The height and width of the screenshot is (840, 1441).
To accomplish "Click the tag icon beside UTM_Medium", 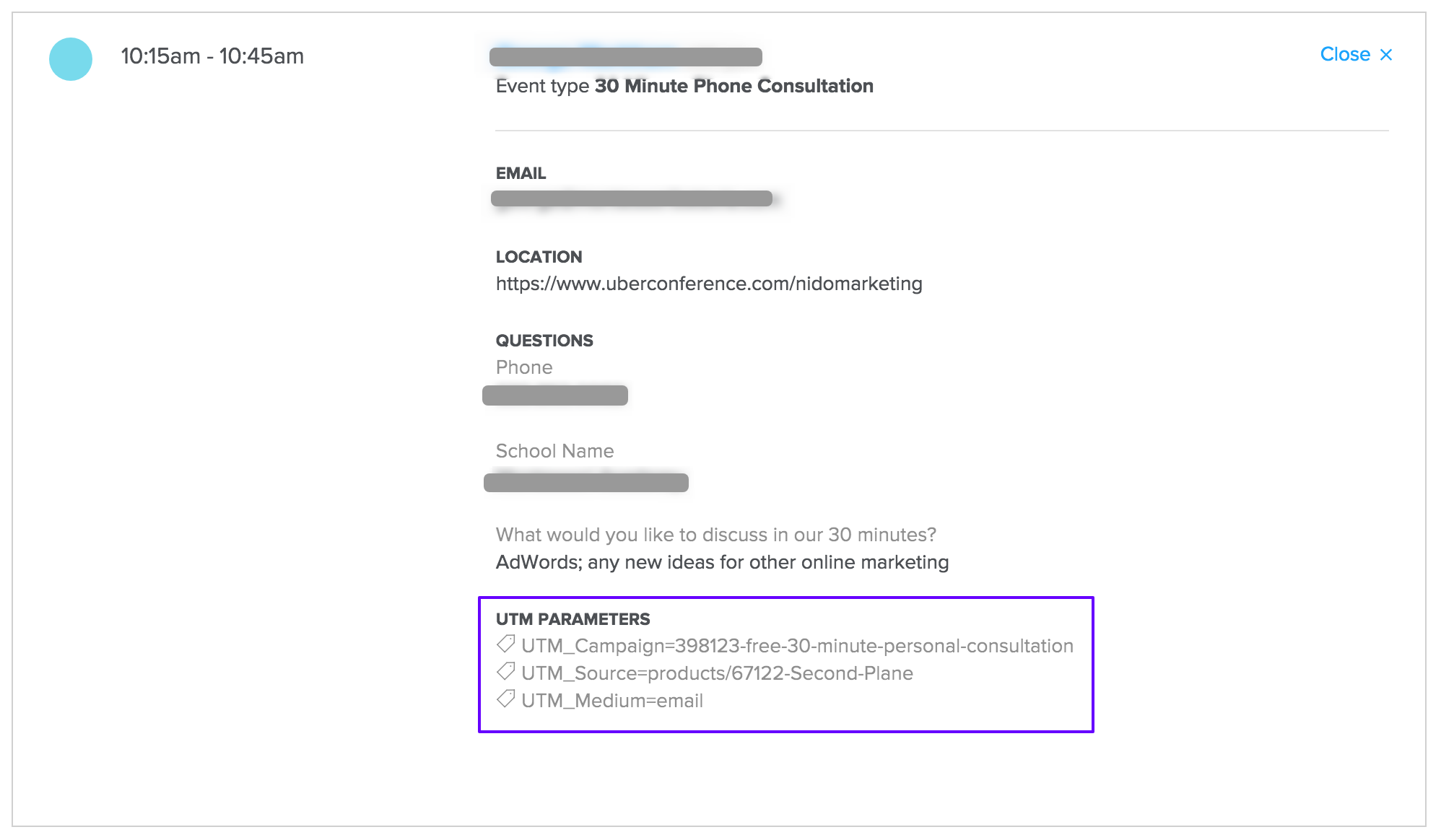I will click(506, 699).
